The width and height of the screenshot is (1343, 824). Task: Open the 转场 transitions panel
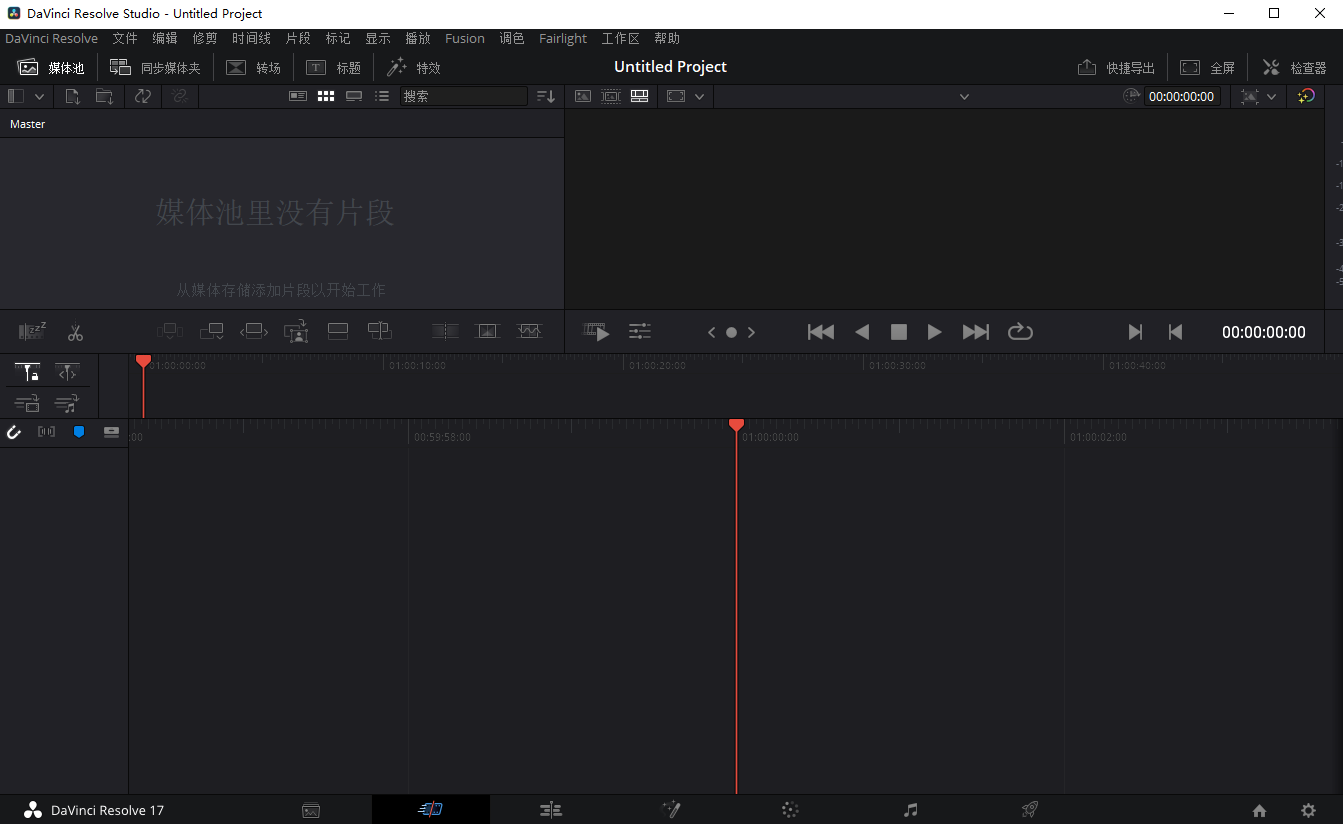tap(253, 67)
